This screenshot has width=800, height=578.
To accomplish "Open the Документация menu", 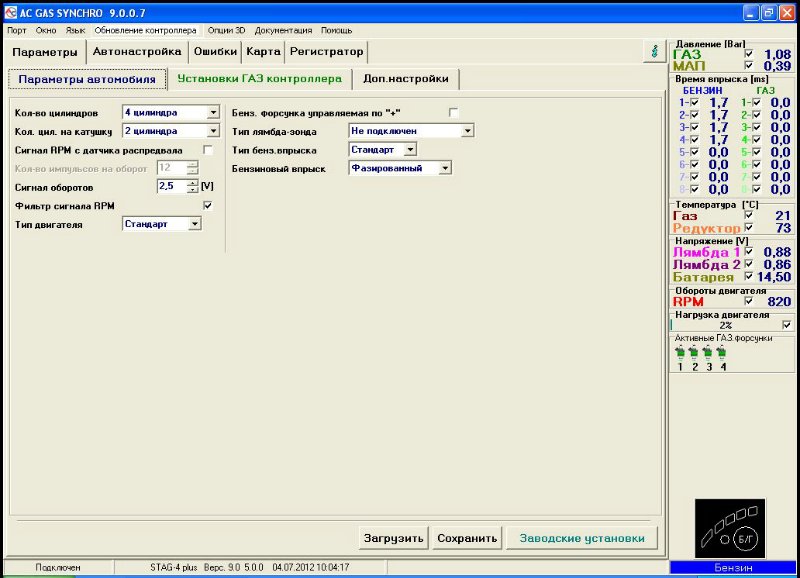I will point(283,30).
